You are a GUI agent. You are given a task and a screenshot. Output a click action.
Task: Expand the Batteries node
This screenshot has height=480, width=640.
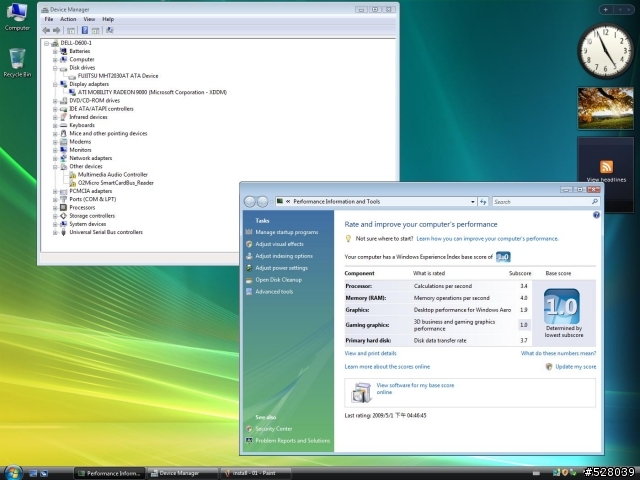tap(55, 51)
